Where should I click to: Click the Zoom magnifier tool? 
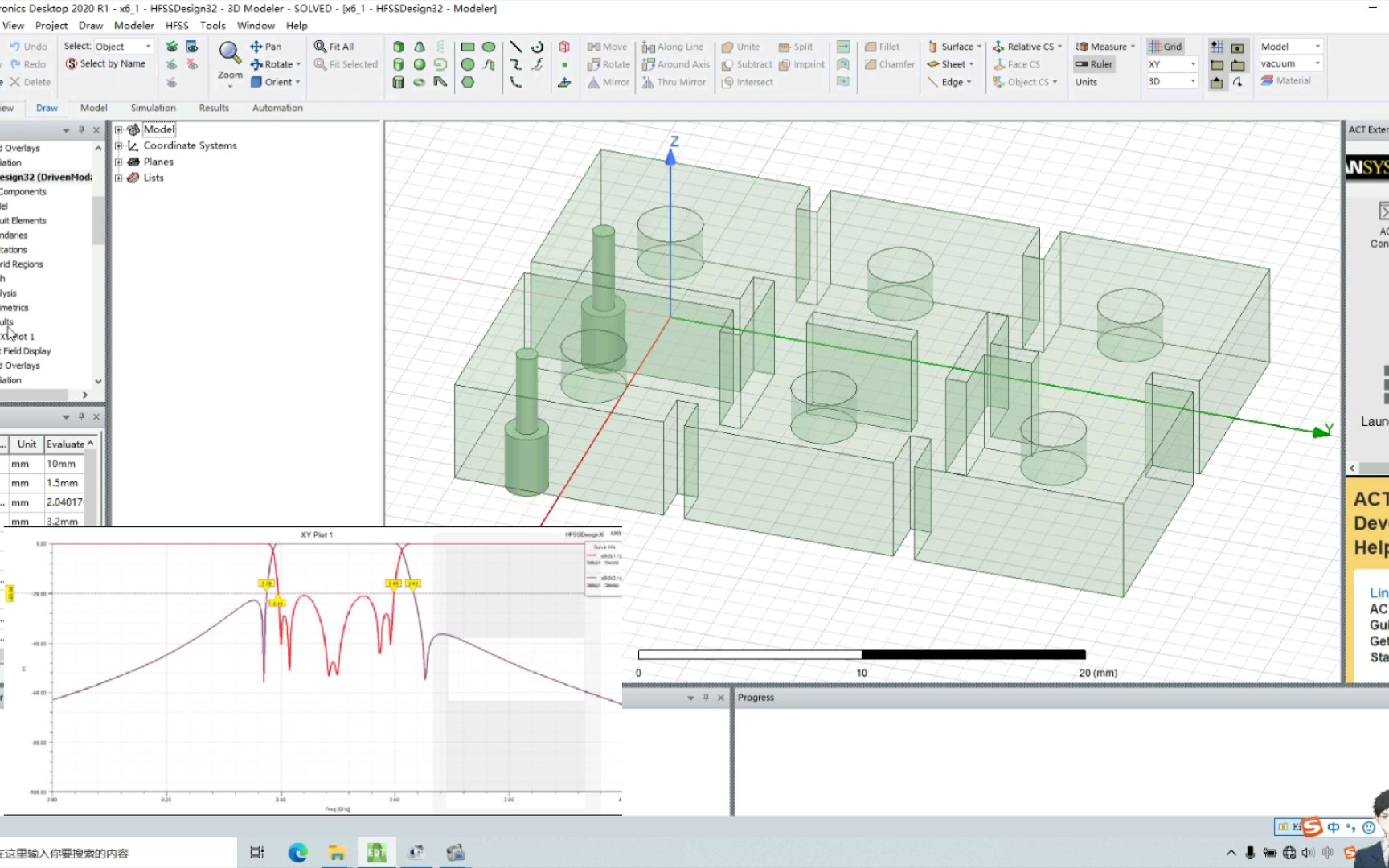pos(230,53)
